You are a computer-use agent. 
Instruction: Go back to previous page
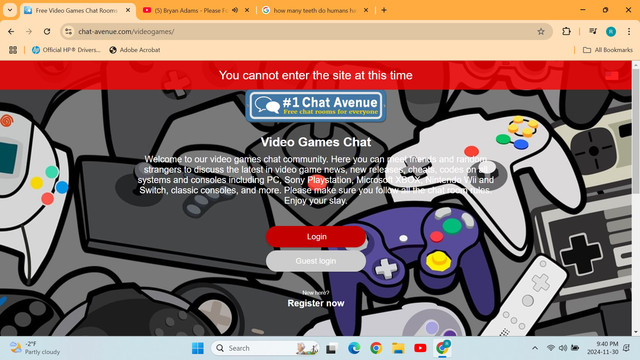(x=11, y=31)
